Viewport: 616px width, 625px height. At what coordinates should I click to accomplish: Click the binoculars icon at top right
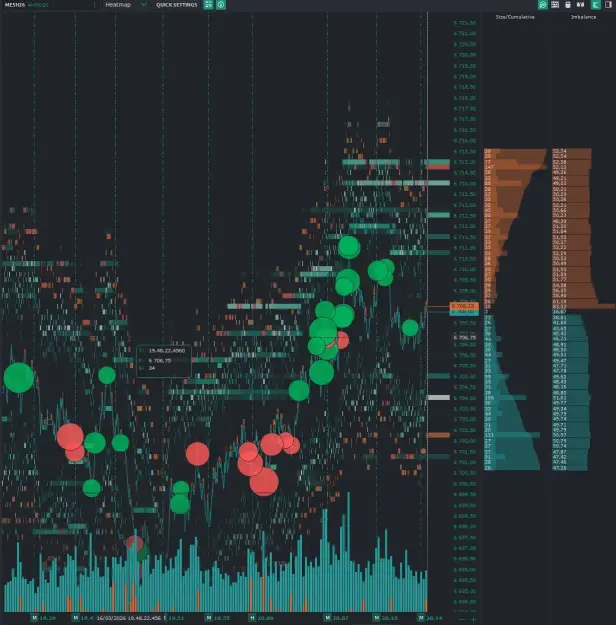click(x=581, y=5)
